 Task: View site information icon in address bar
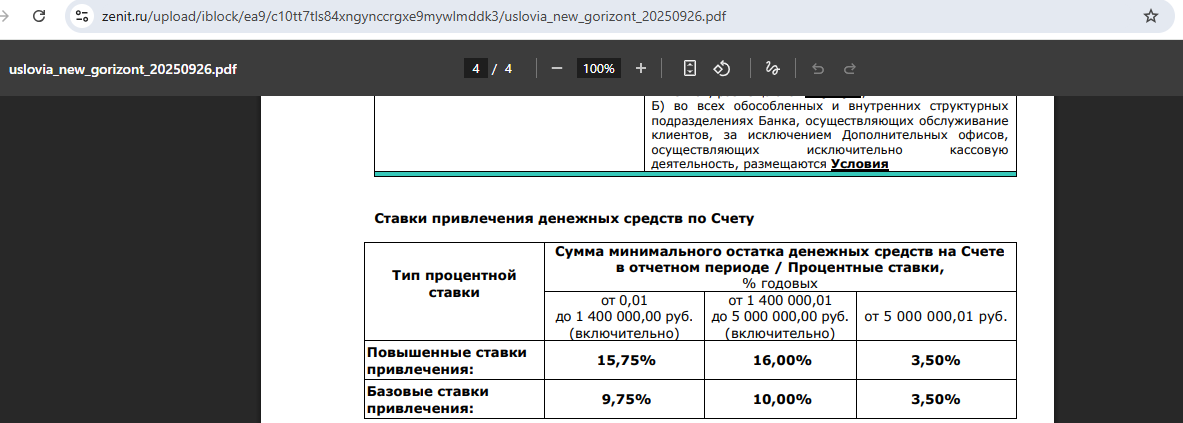click(83, 16)
